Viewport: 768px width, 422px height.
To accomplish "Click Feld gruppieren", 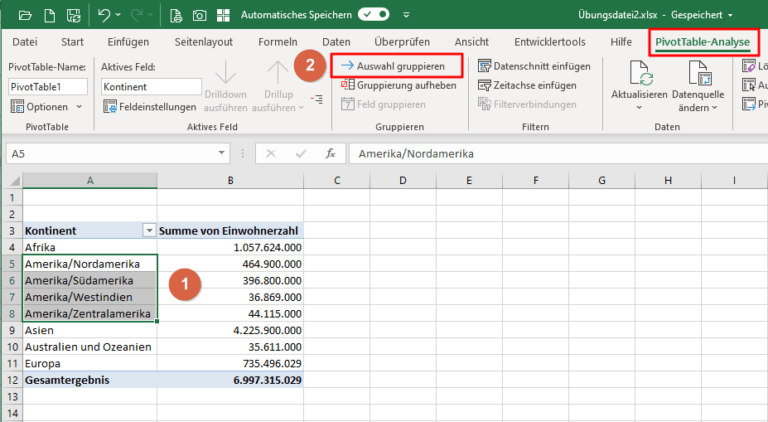I will pyautogui.click(x=384, y=104).
